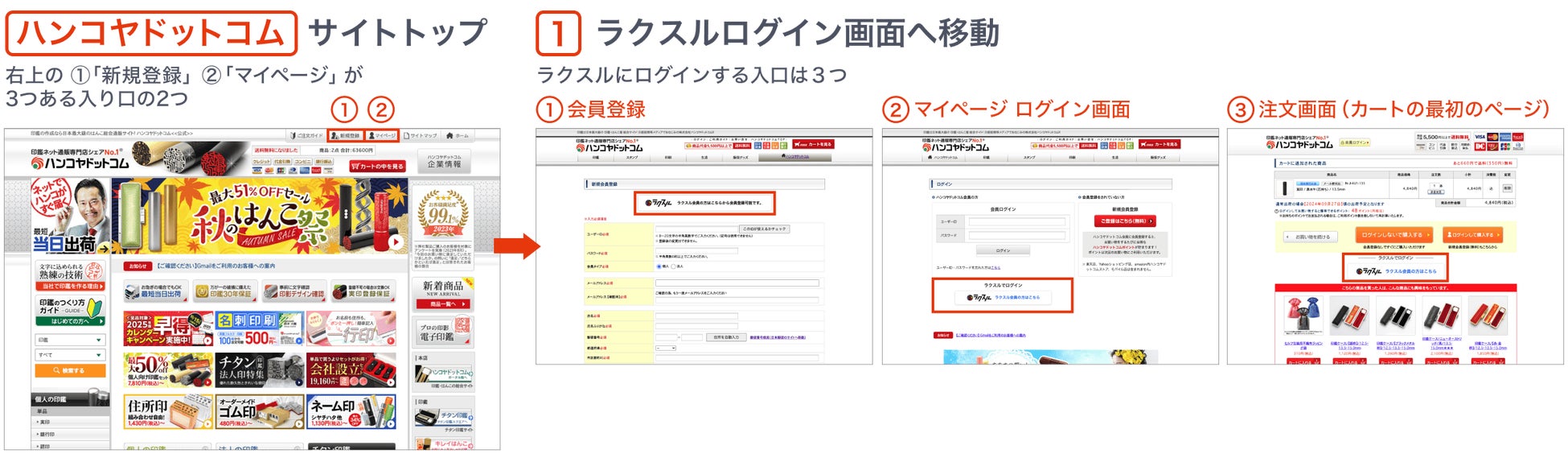The height and width of the screenshot is (458, 1568).
Task: Play the 秋のはんこ祭 banner arrow button
Action: (395, 241)
